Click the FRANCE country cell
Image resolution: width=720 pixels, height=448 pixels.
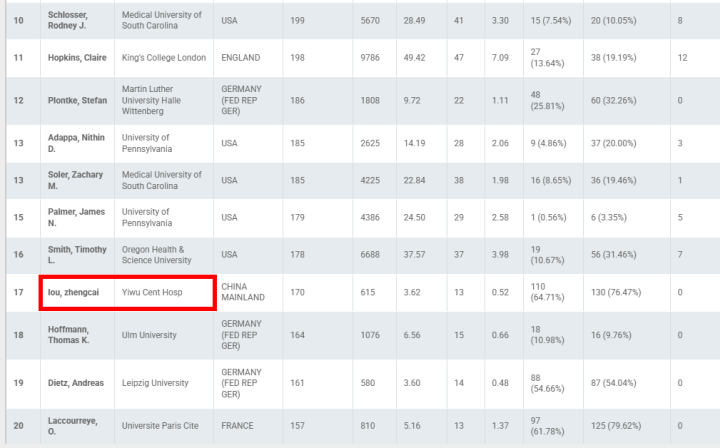pyautogui.click(x=237, y=426)
